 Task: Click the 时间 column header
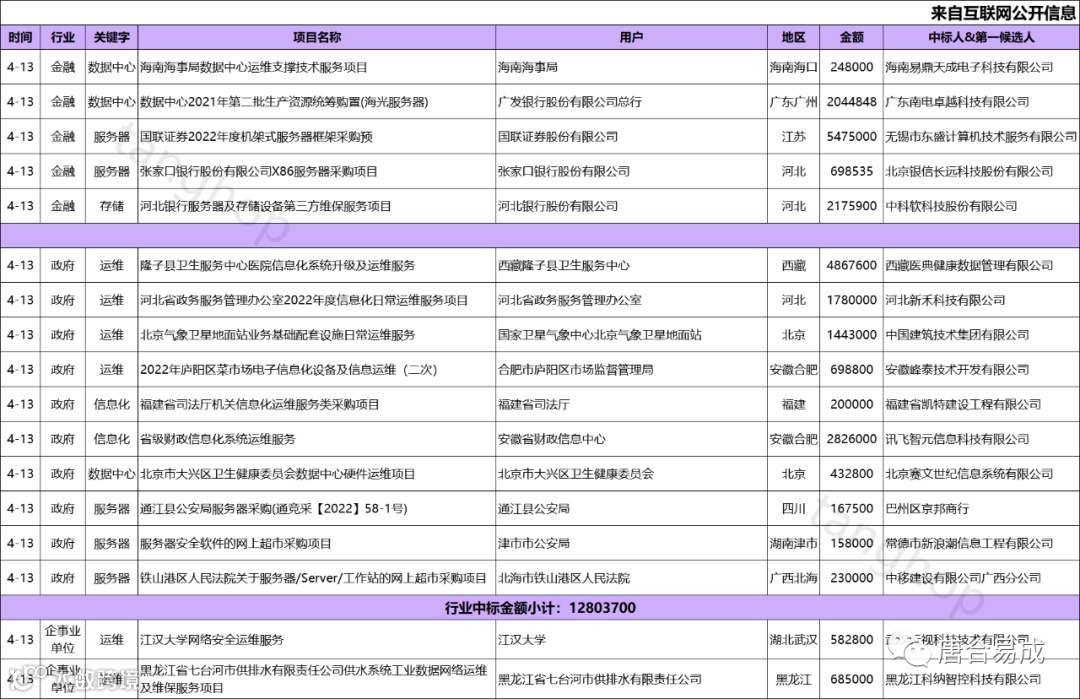pos(20,37)
